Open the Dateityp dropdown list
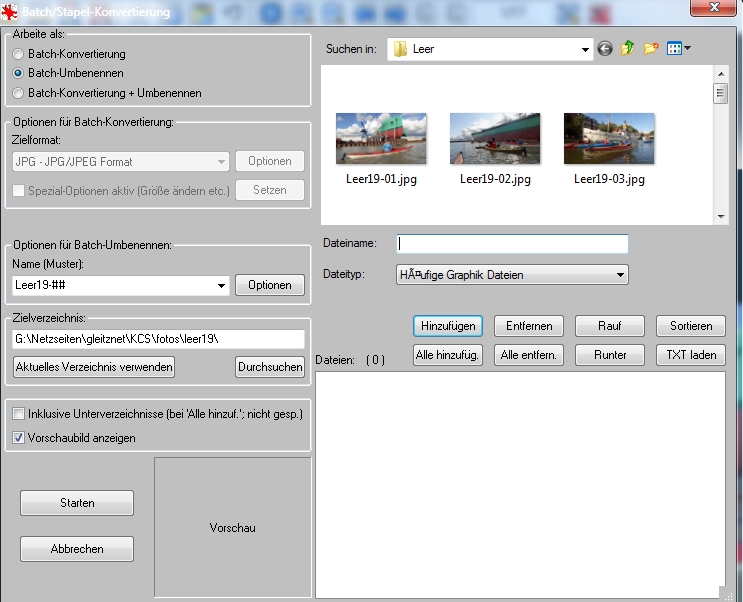Viewport: 743px width, 602px height. coord(620,275)
